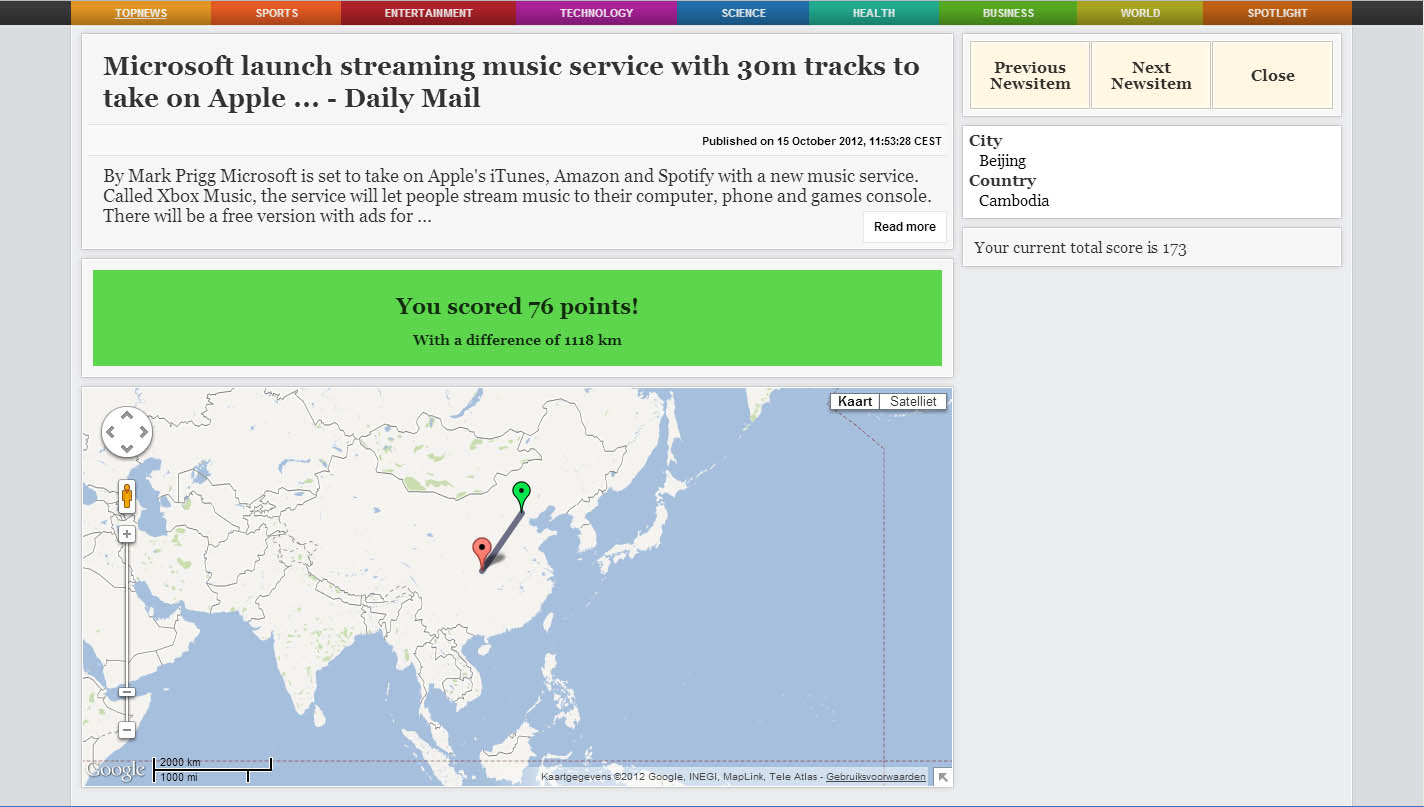Go to the SCIENCE tab

tap(743, 13)
